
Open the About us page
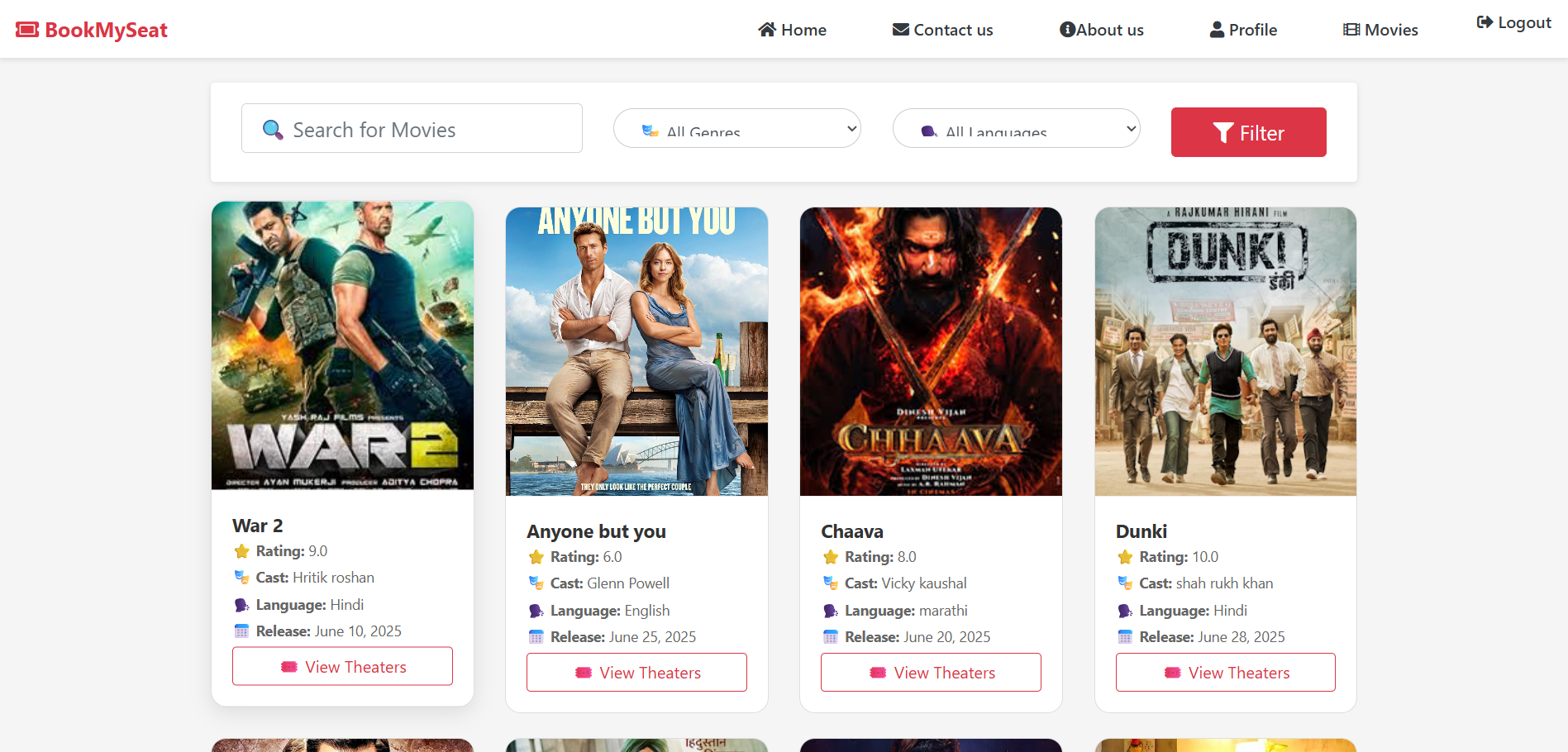coord(1101,30)
